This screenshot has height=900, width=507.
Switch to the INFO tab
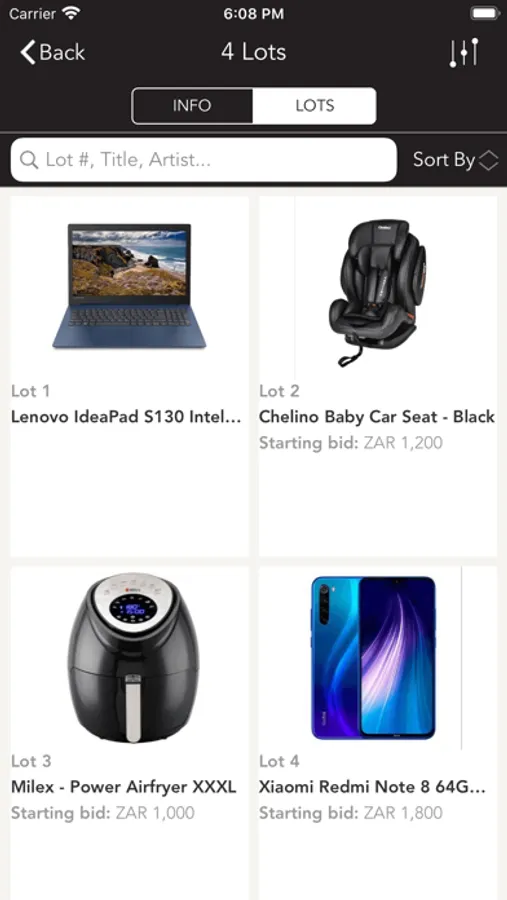click(192, 106)
